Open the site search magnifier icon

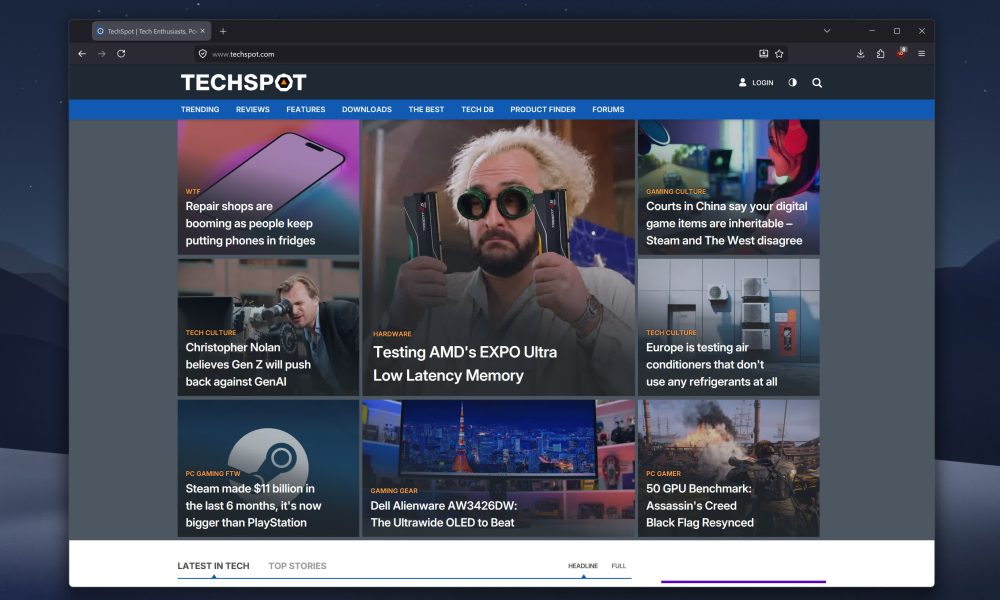click(817, 83)
